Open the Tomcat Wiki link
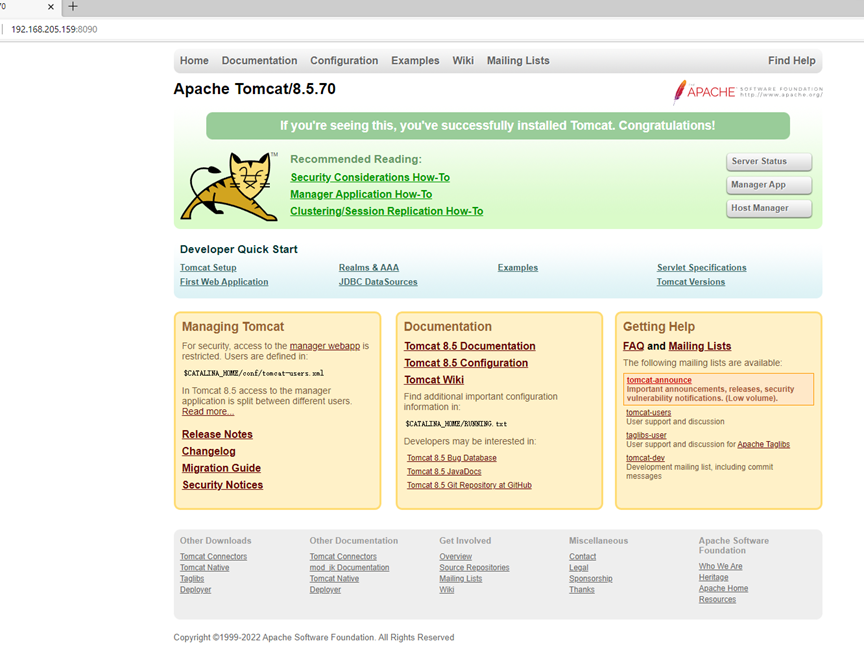864x652 pixels. [x=434, y=380]
